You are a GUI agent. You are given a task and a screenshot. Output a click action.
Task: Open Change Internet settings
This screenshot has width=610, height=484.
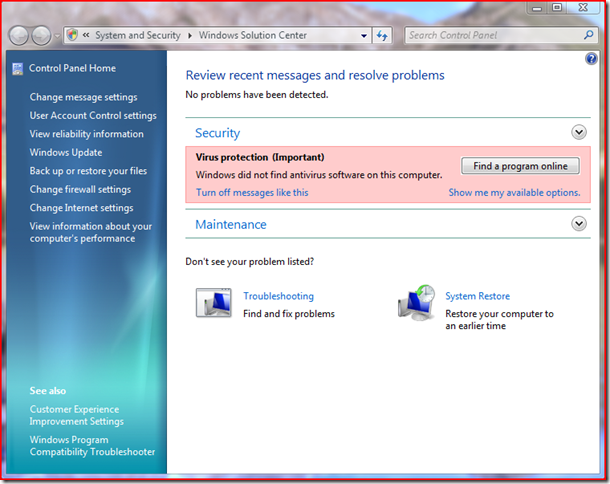(81, 208)
